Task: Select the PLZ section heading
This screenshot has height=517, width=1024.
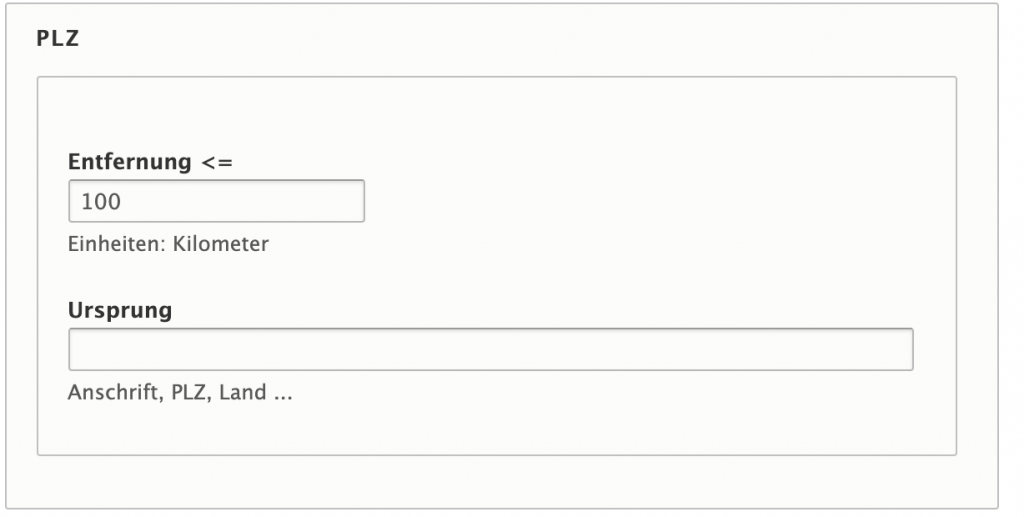Action: (57, 38)
